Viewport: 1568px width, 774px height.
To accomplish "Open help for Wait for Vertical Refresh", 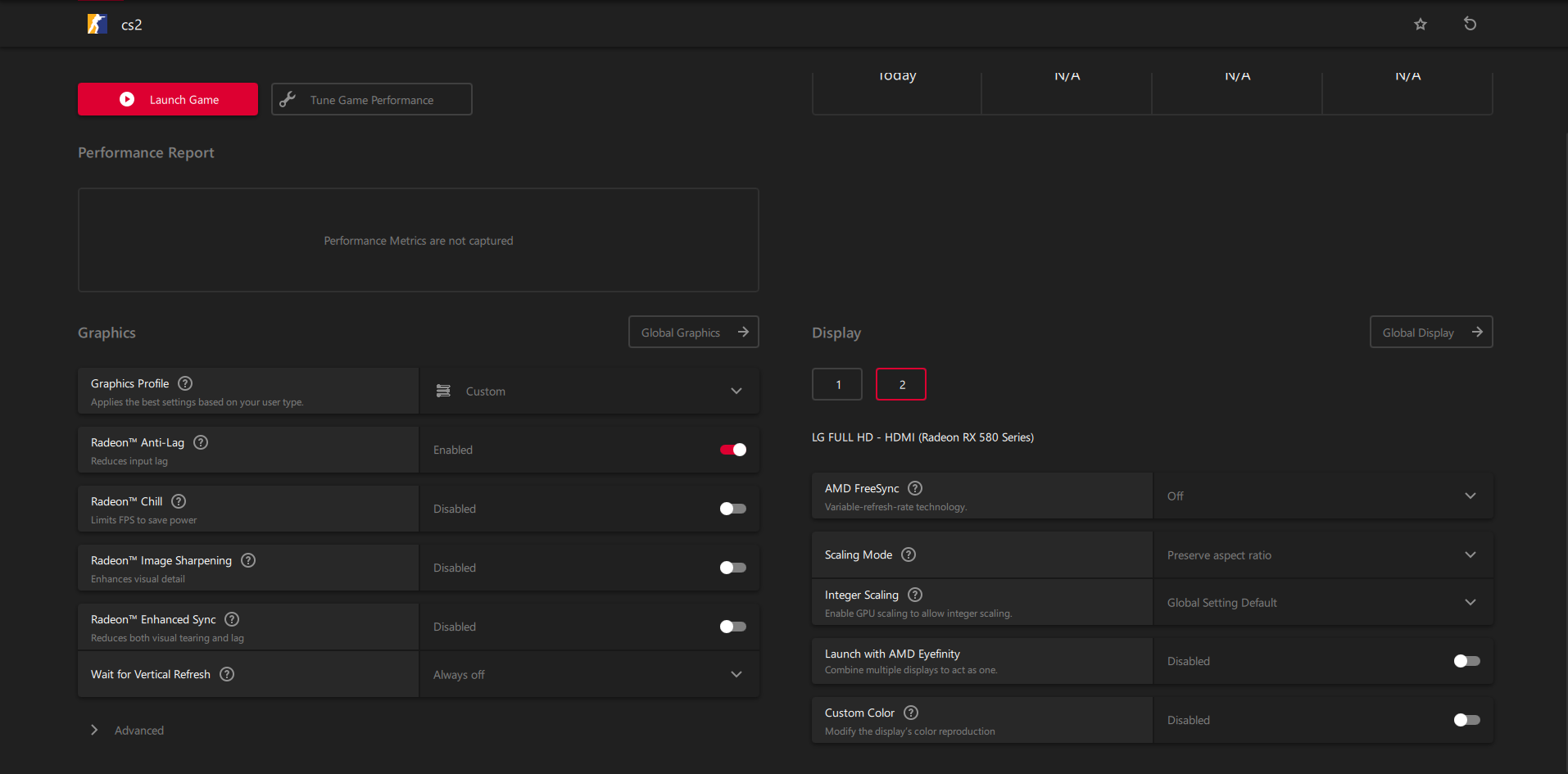I will pos(227,674).
